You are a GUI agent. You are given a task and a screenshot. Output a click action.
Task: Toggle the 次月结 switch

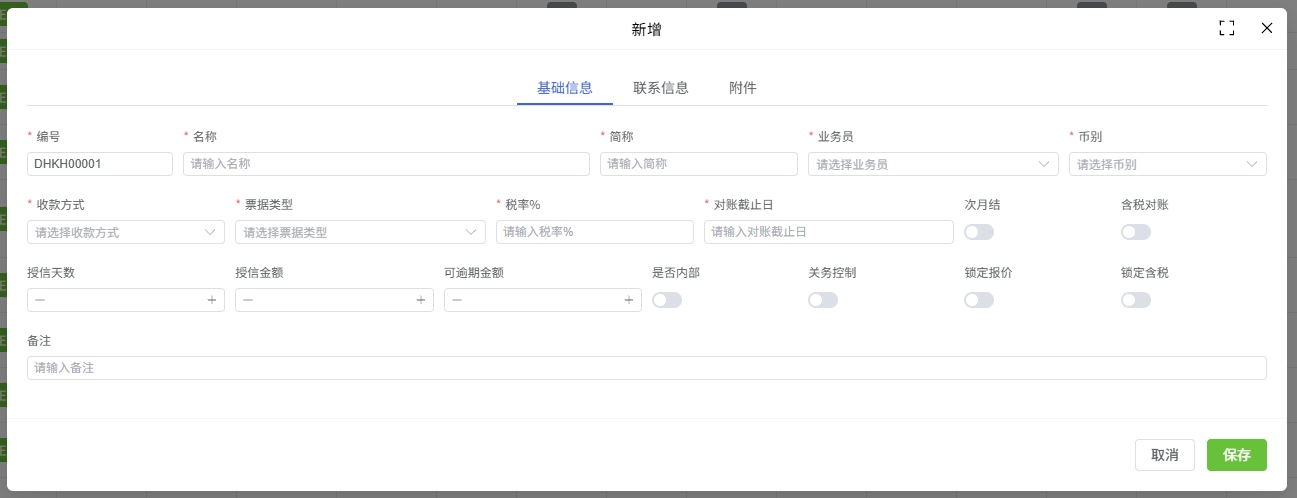(979, 232)
